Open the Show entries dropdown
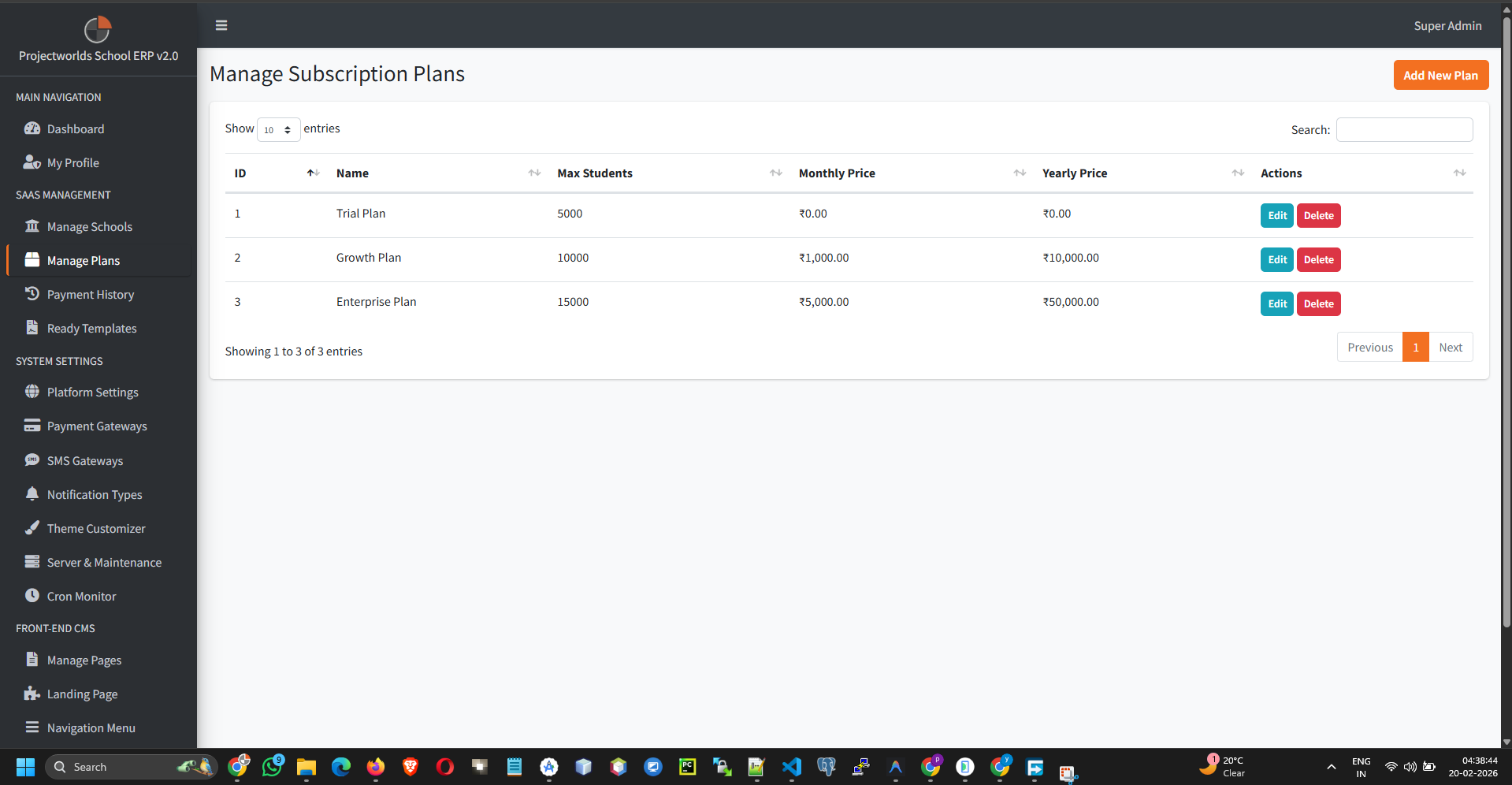 [x=278, y=129]
